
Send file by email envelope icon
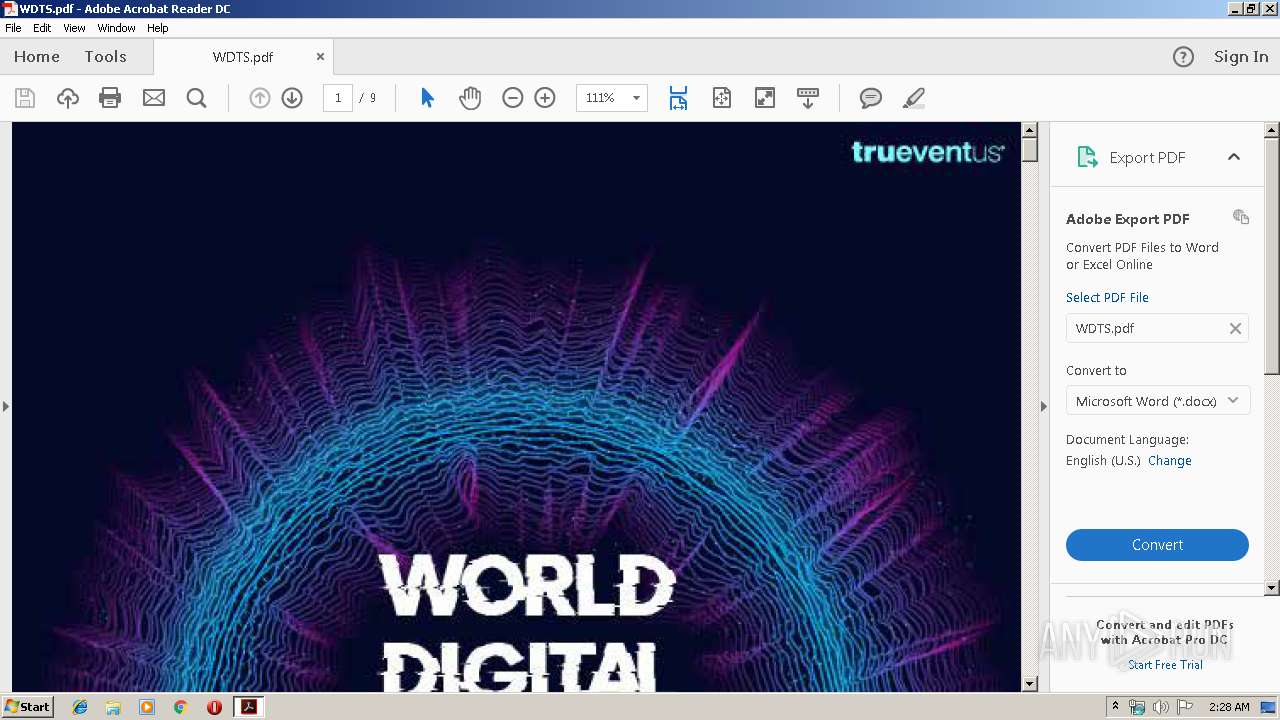coord(154,98)
